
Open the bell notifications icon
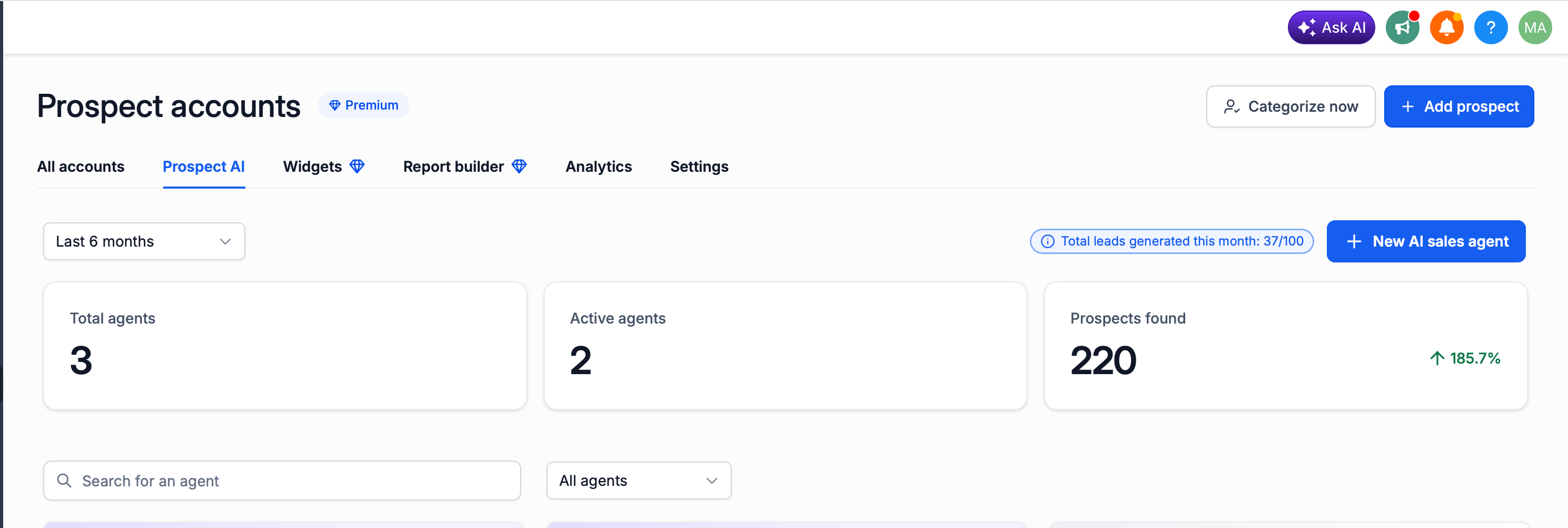[x=1446, y=28]
